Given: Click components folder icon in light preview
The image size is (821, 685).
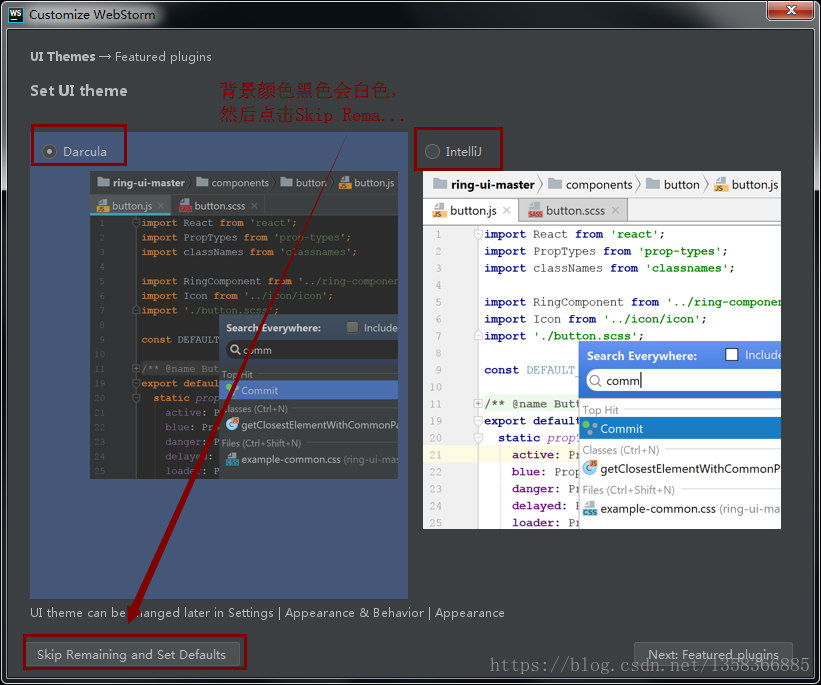Looking at the screenshot, I should click(x=554, y=184).
